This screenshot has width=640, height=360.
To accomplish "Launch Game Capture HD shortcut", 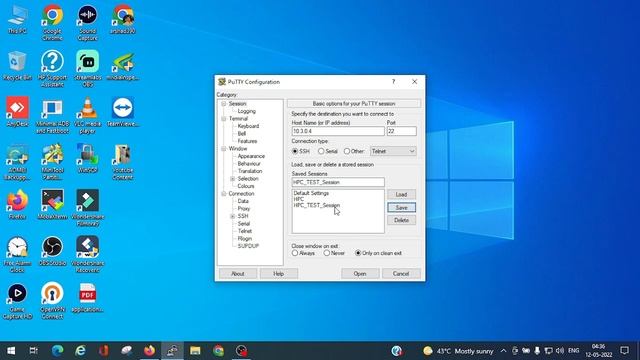I will click(x=17, y=301).
